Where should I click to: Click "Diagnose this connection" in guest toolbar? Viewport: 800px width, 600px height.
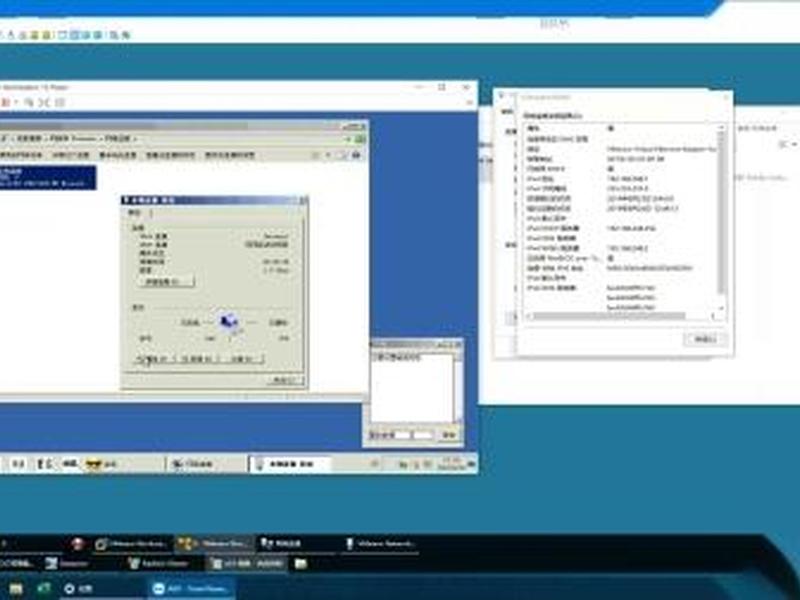tap(71, 155)
